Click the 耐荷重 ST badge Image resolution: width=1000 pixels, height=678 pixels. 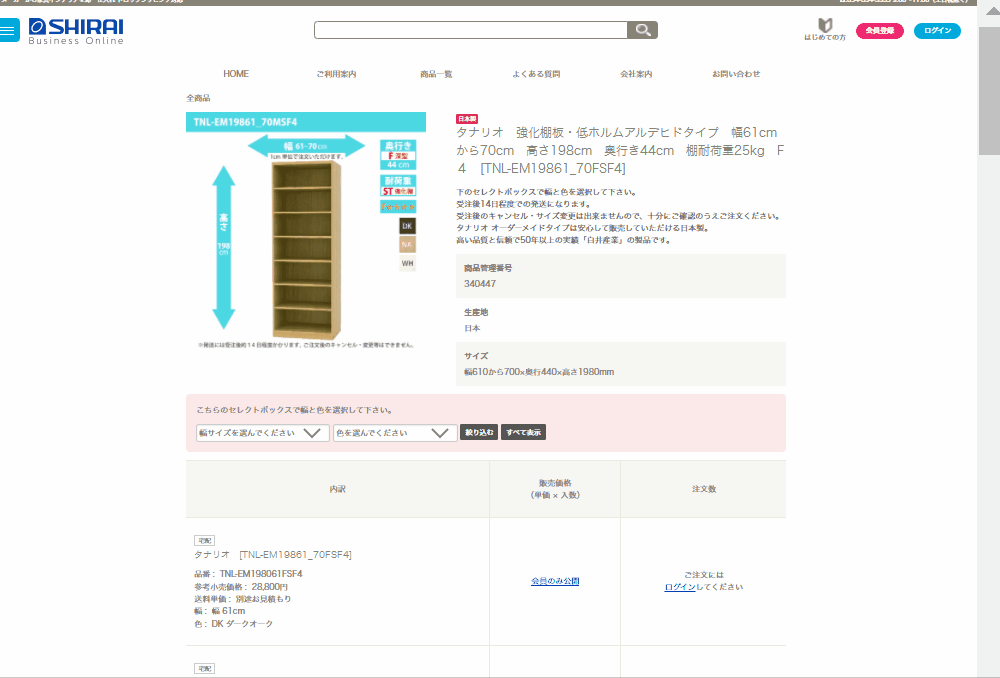coord(398,186)
